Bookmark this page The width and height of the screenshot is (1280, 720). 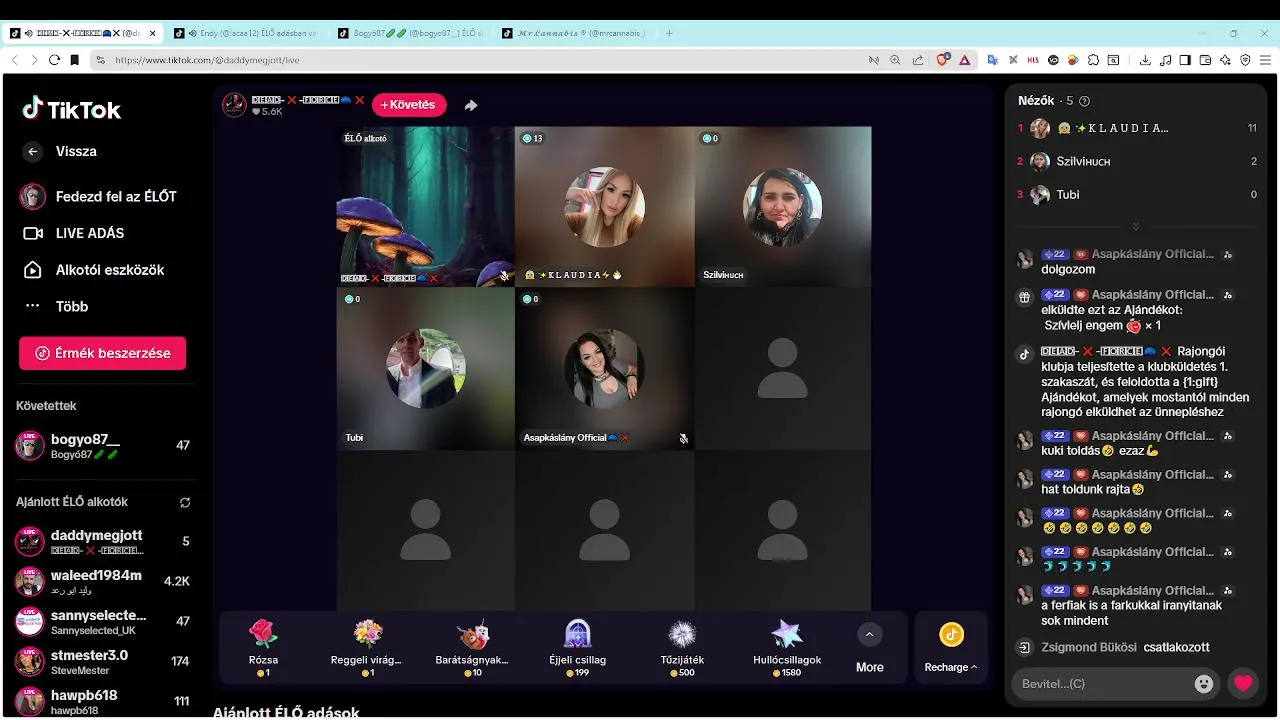coord(74,60)
